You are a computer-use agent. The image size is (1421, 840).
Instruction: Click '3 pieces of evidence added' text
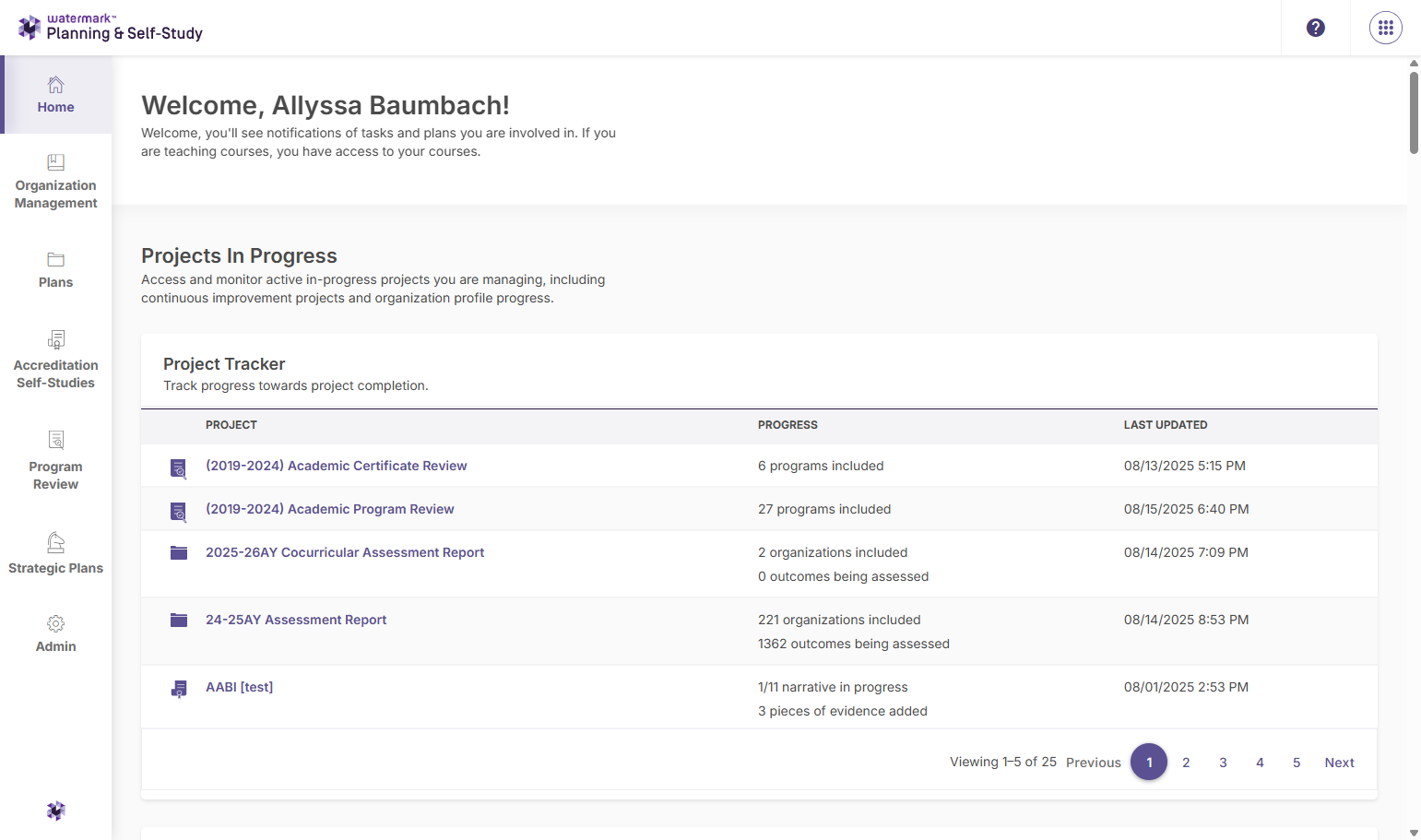(843, 711)
